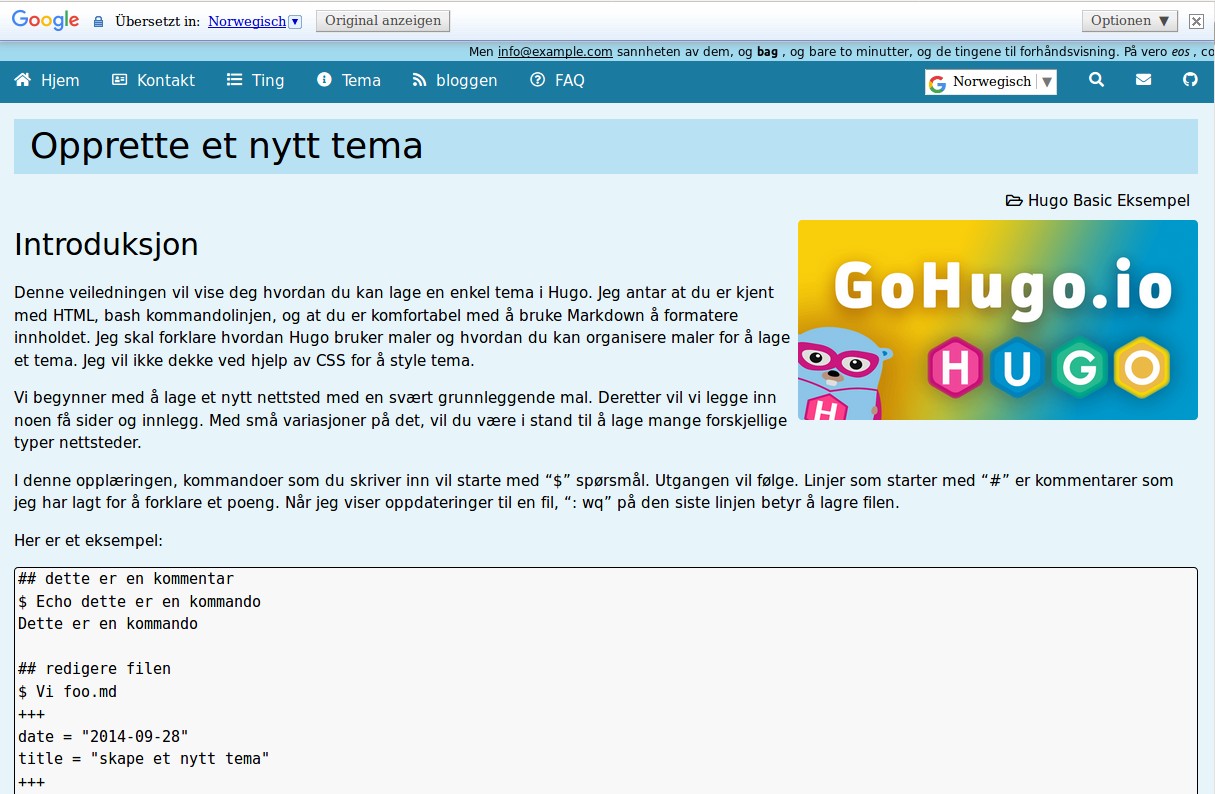Click the Kontakt card icon
The image size is (1215, 794).
[120, 80]
